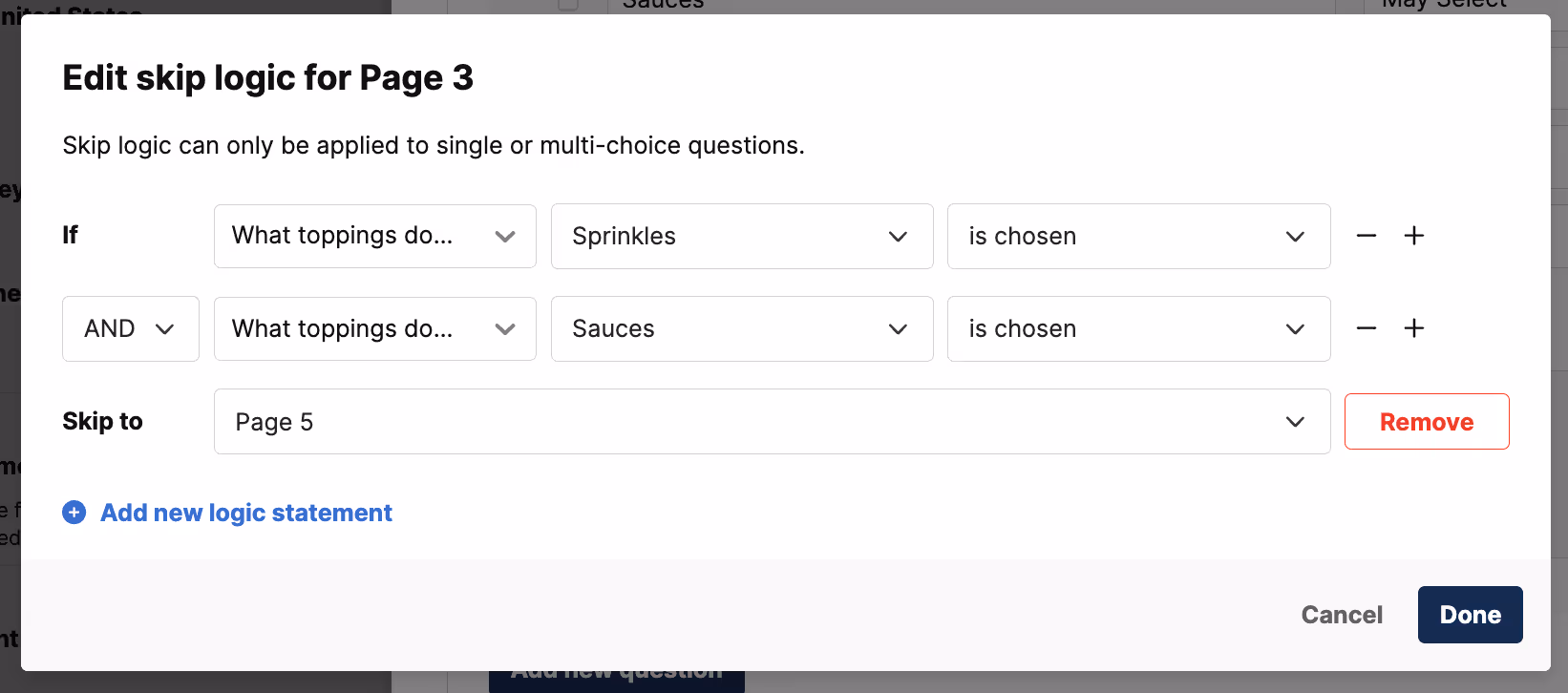This screenshot has height=693, width=1568.
Task: Add a condition after the Sprinkles row
Action: [x=1414, y=236]
